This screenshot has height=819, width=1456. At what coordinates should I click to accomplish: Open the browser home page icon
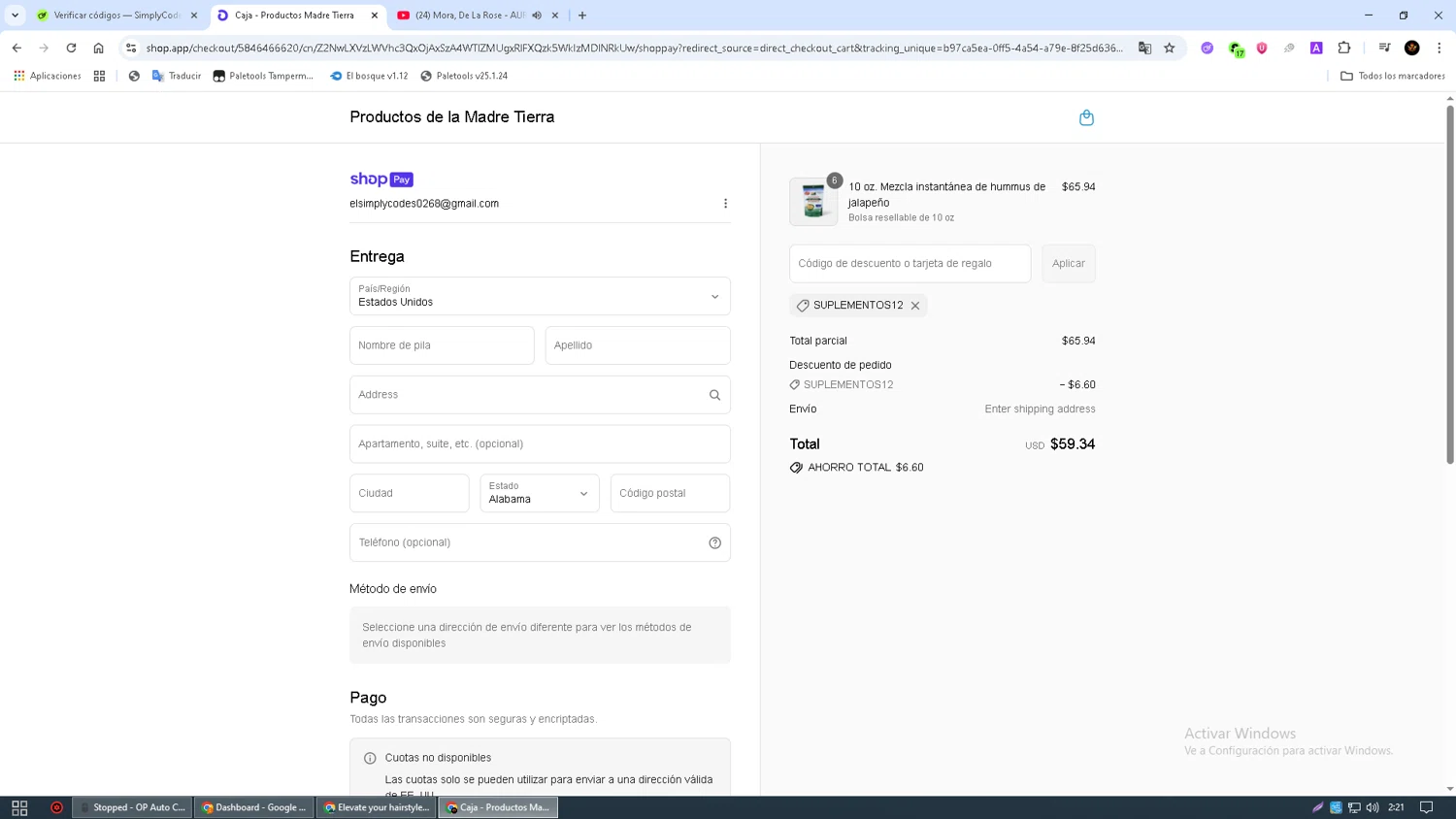tap(98, 48)
